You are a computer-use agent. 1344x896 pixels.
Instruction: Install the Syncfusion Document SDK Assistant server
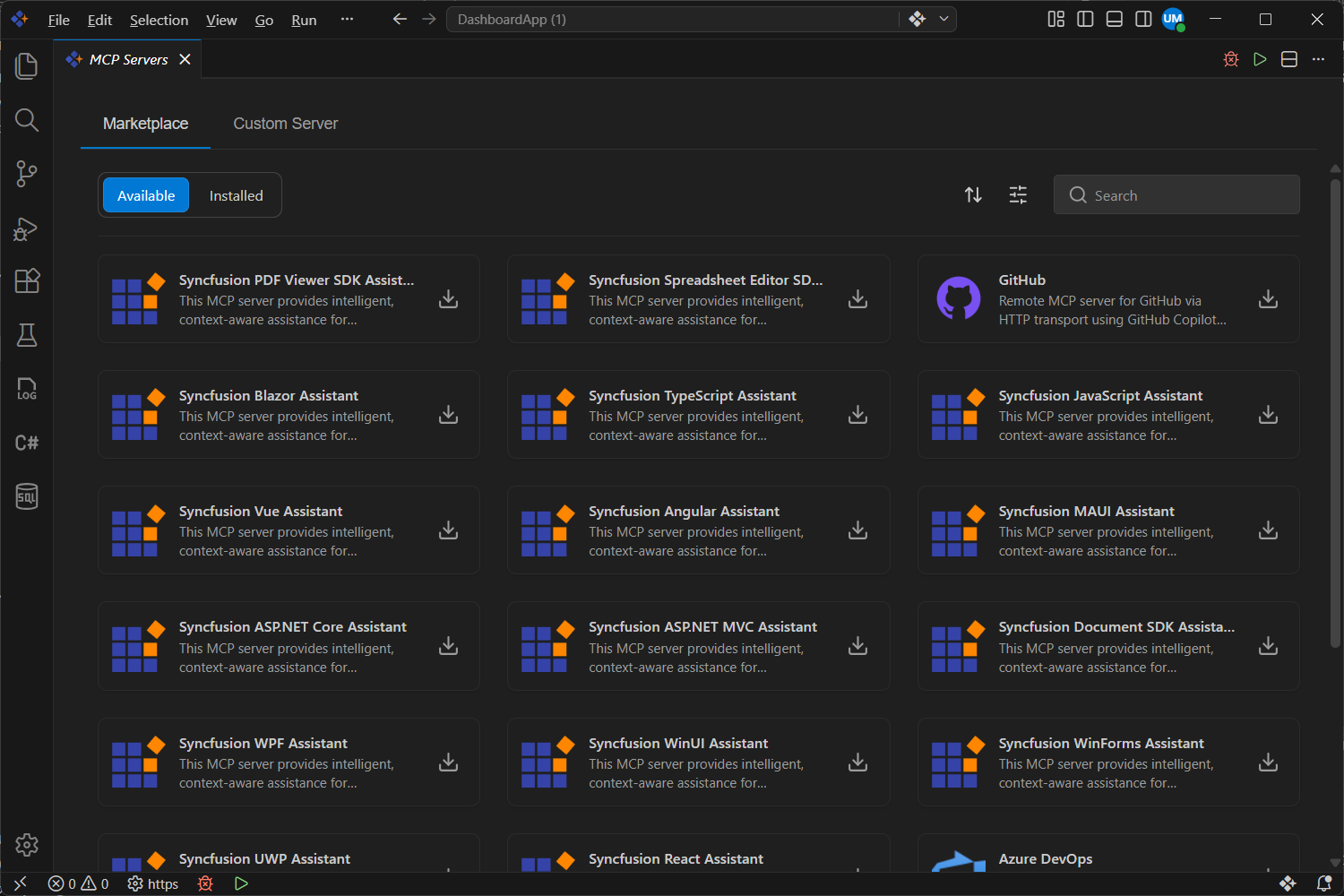1269,646
